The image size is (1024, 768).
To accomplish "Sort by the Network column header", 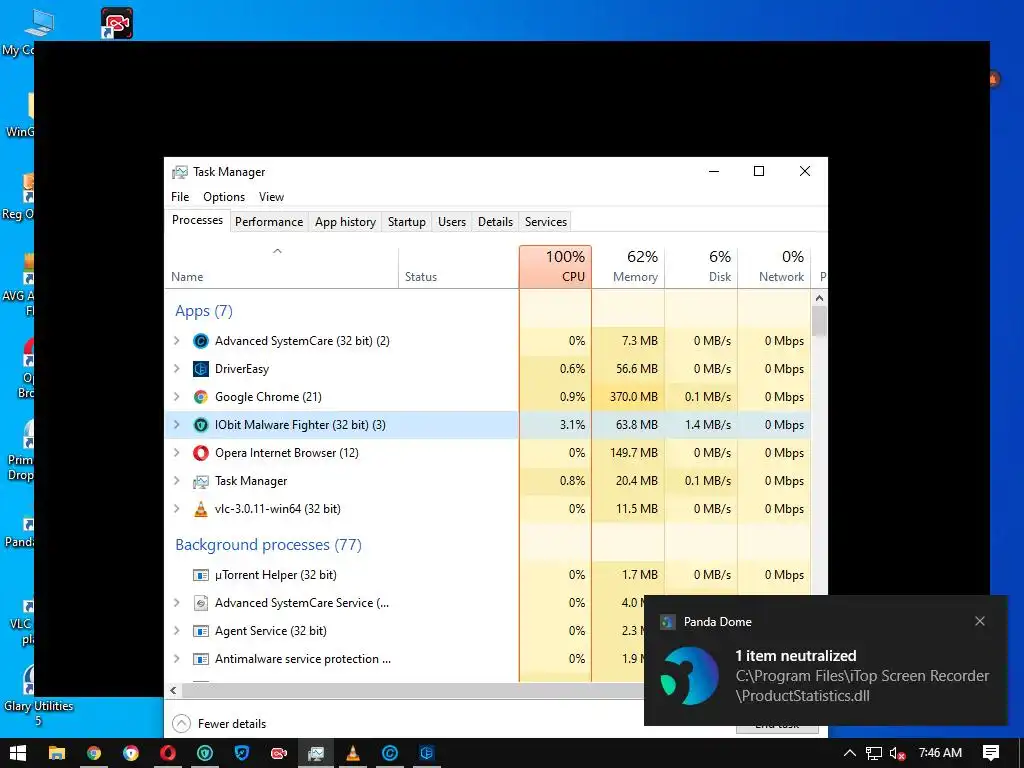I will point(775,266).
